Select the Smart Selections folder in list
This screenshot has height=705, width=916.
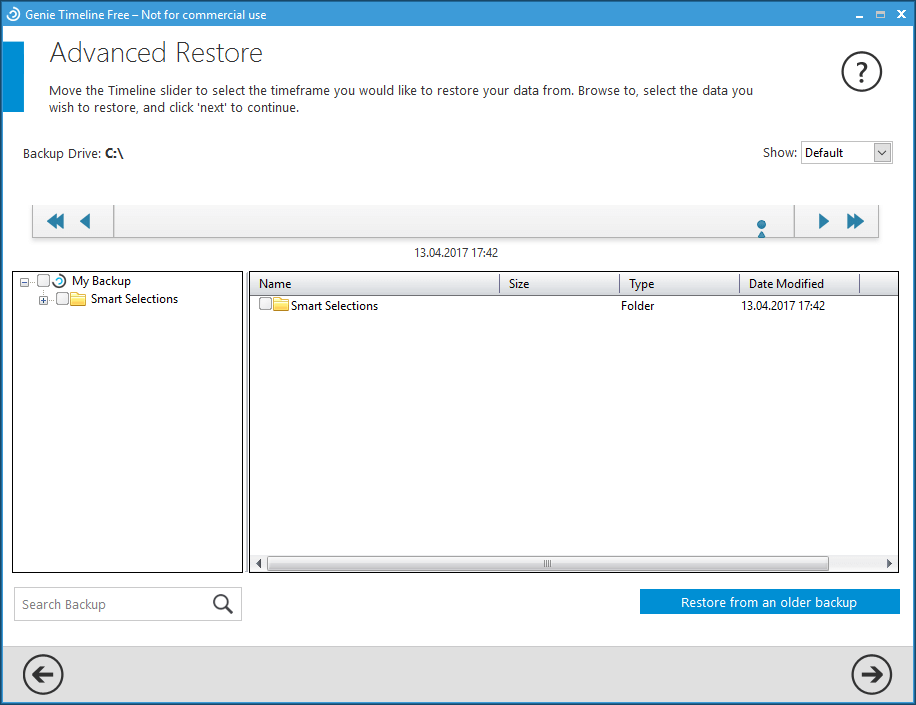[x=334, y=306]
